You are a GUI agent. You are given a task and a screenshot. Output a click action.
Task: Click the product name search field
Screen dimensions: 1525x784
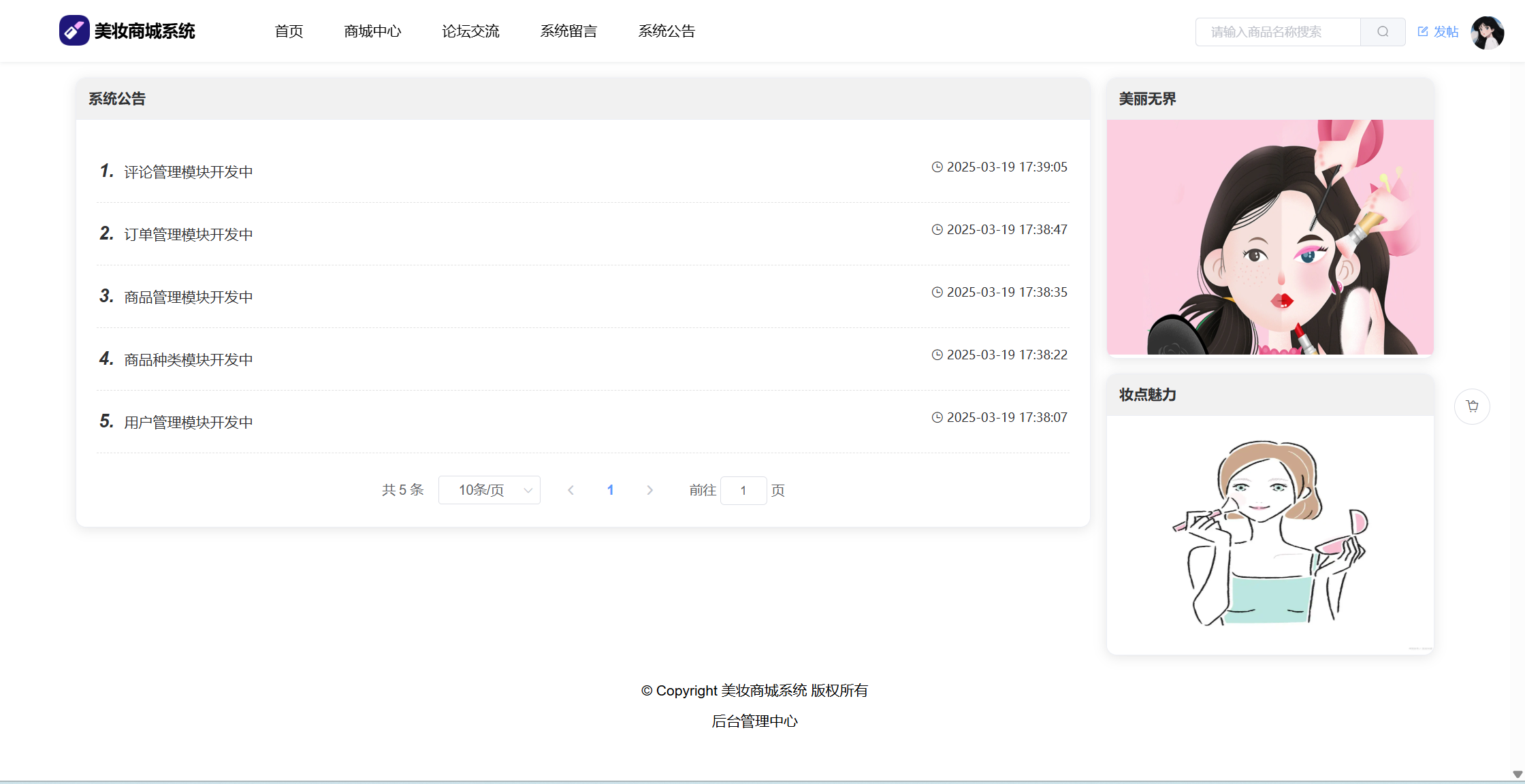[1277, 32]
